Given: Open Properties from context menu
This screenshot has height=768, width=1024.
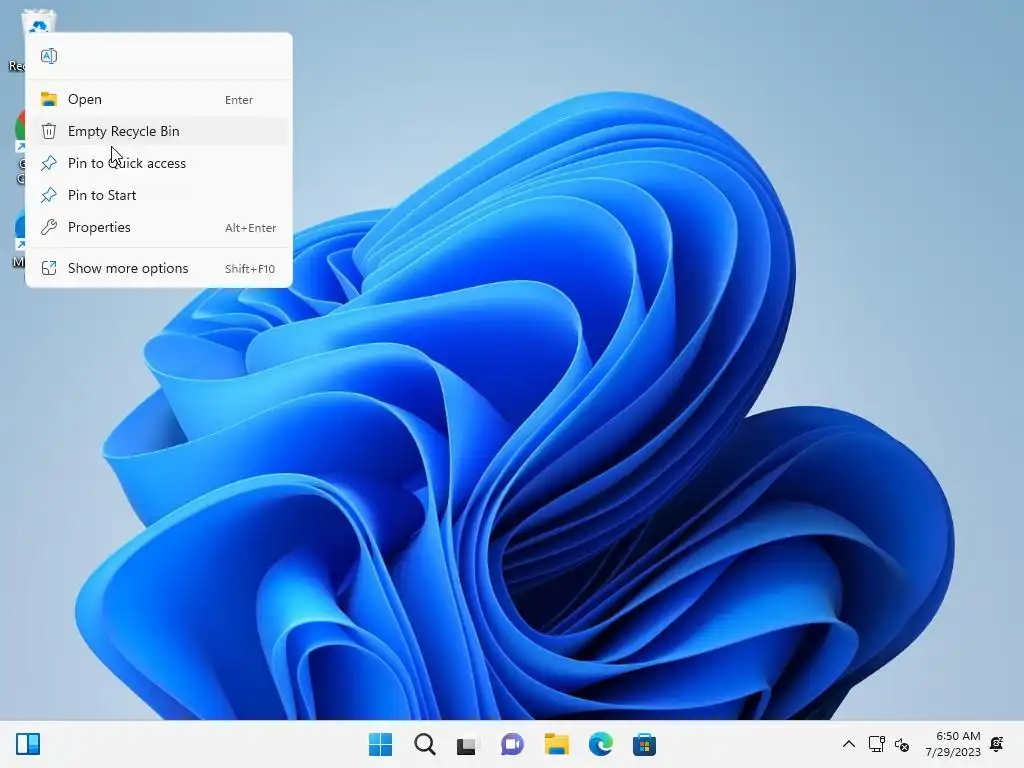Looking at the screenshot, I should [x=158, y=227].
